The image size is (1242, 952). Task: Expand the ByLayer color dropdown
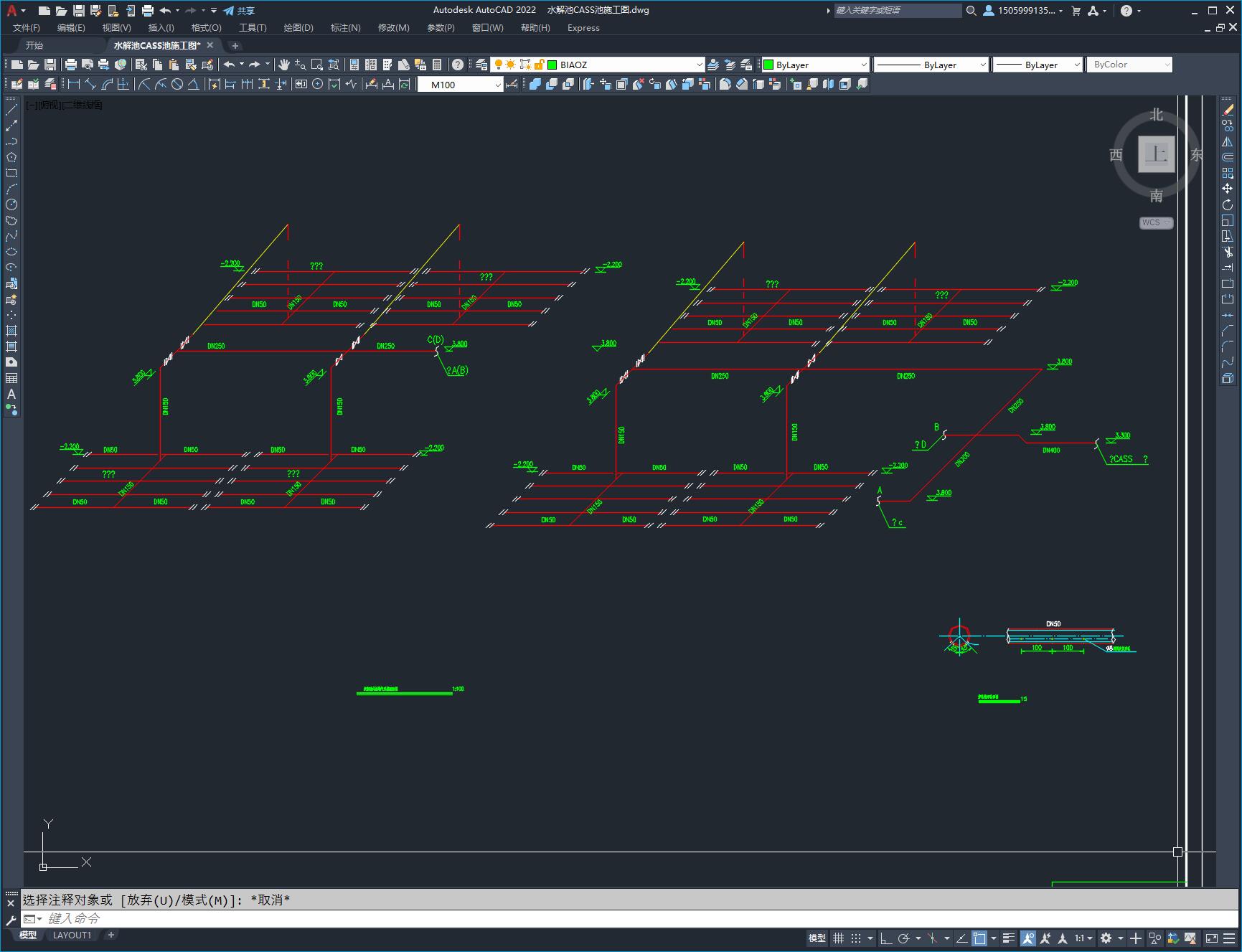pos(864,65)
